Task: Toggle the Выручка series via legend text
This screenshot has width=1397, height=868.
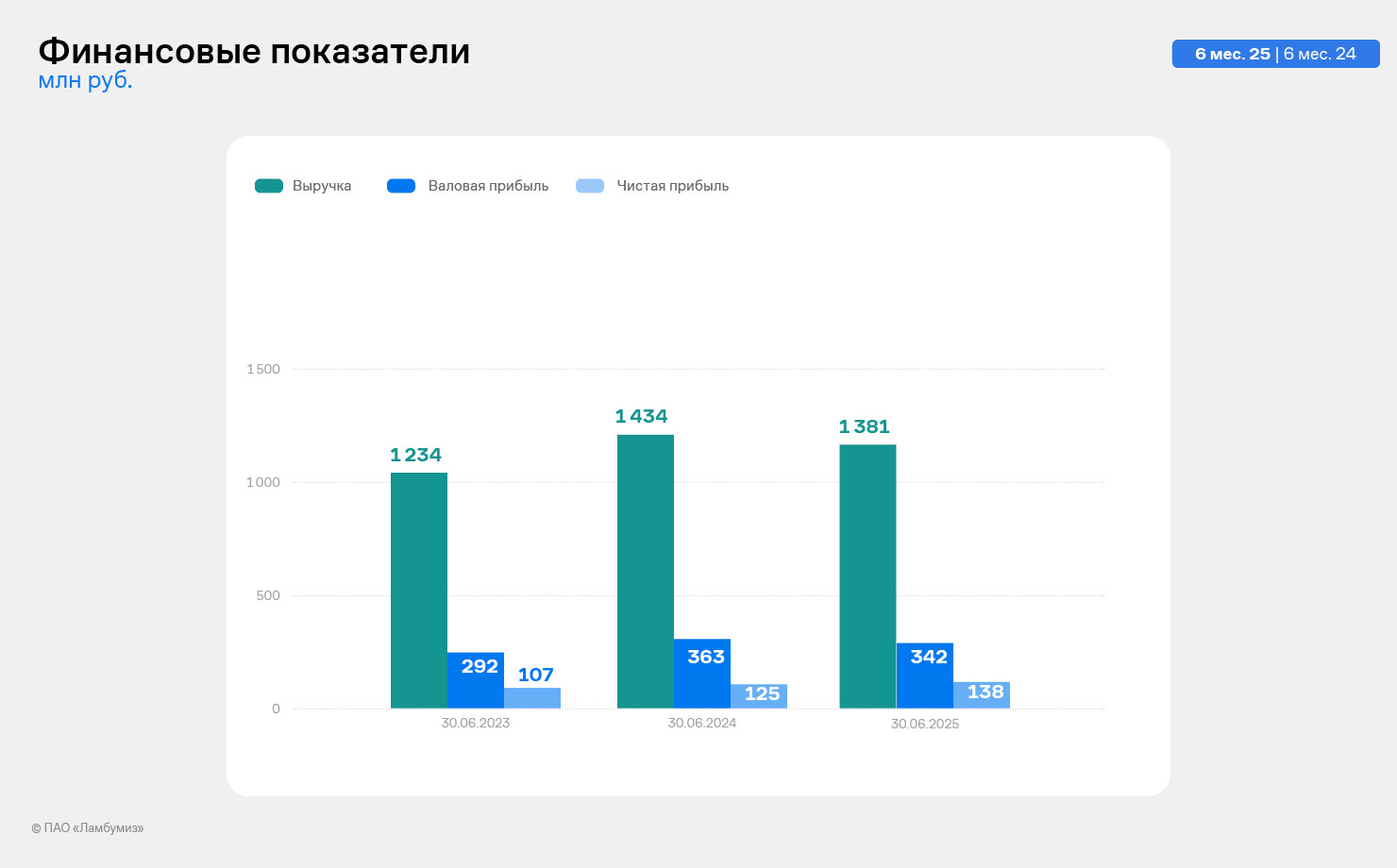Action: click(322, 186)
